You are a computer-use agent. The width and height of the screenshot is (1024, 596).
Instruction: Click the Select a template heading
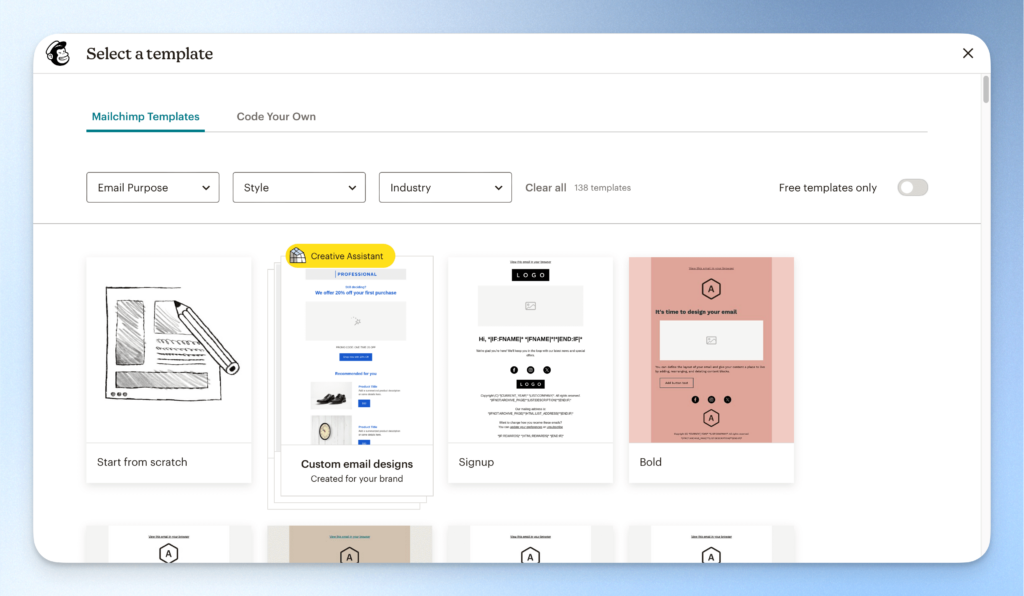pos(150,54)
